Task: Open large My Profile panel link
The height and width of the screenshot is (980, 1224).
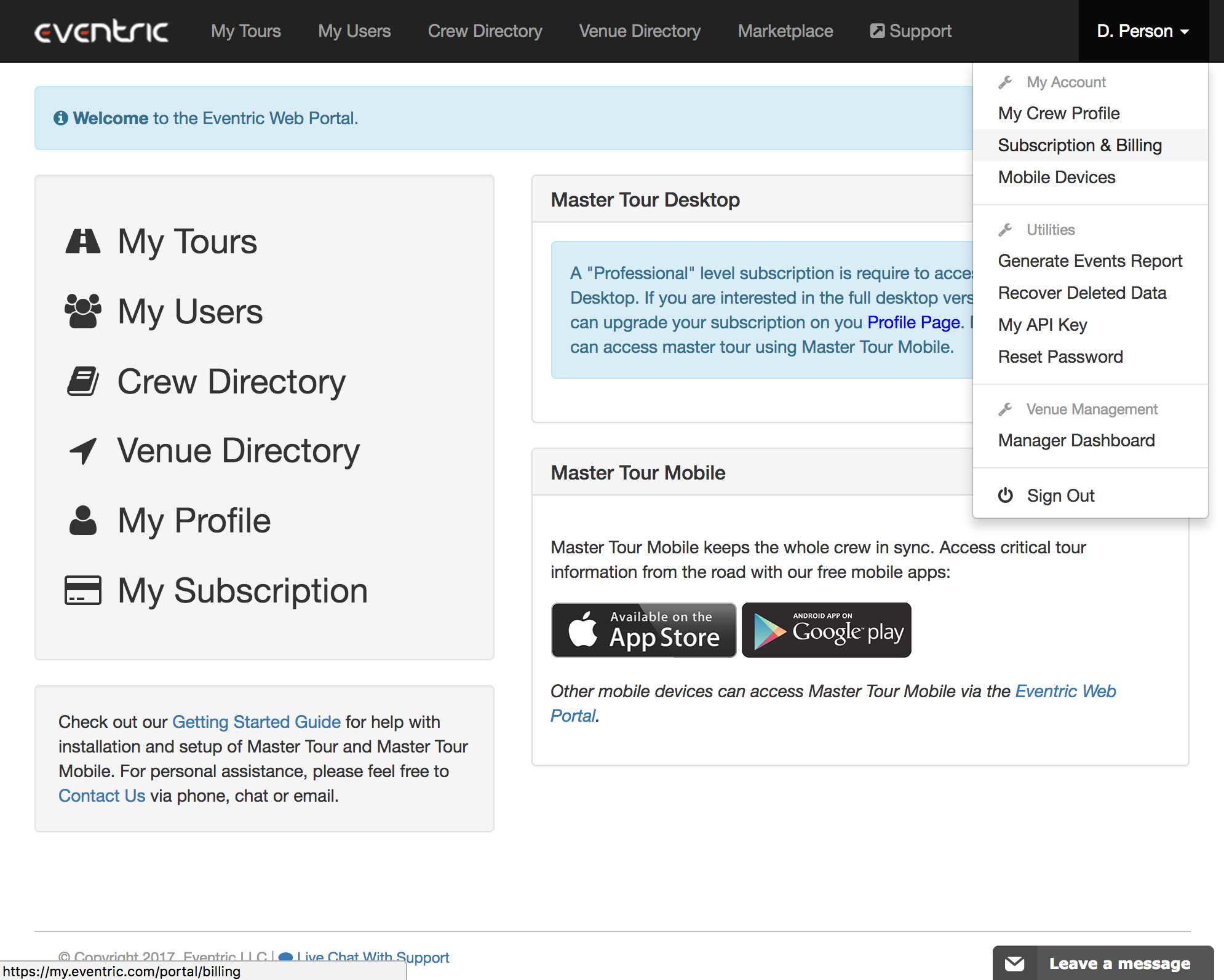Action: tap(194, 521)
